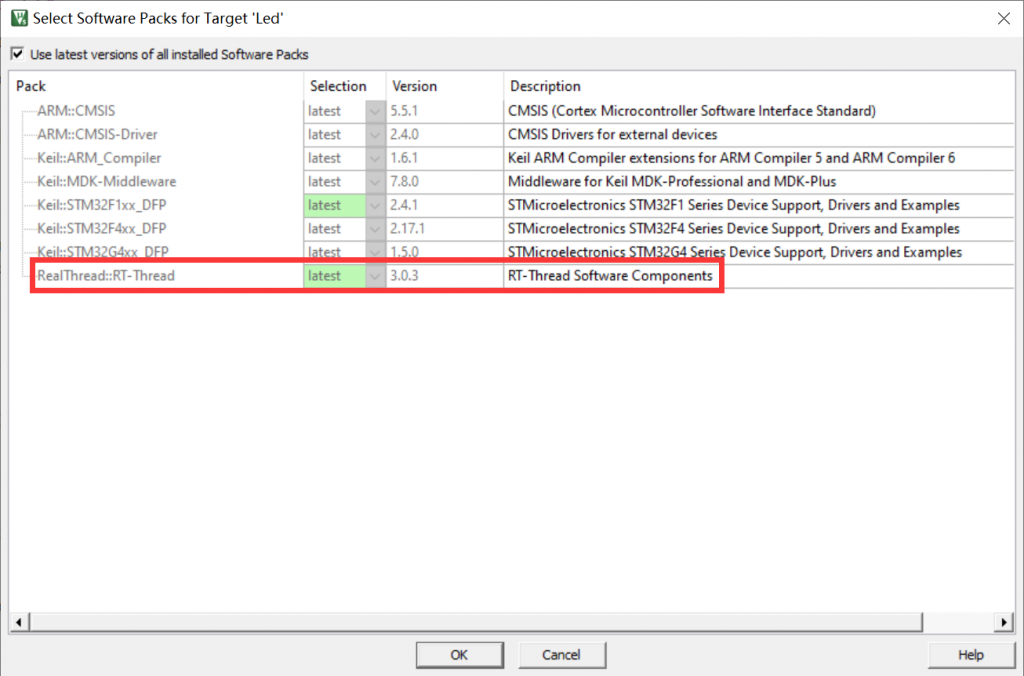The height and width of the screenshot is (676, 1024).
Task: Click the Cancel button
Action: tap(562, 654)
